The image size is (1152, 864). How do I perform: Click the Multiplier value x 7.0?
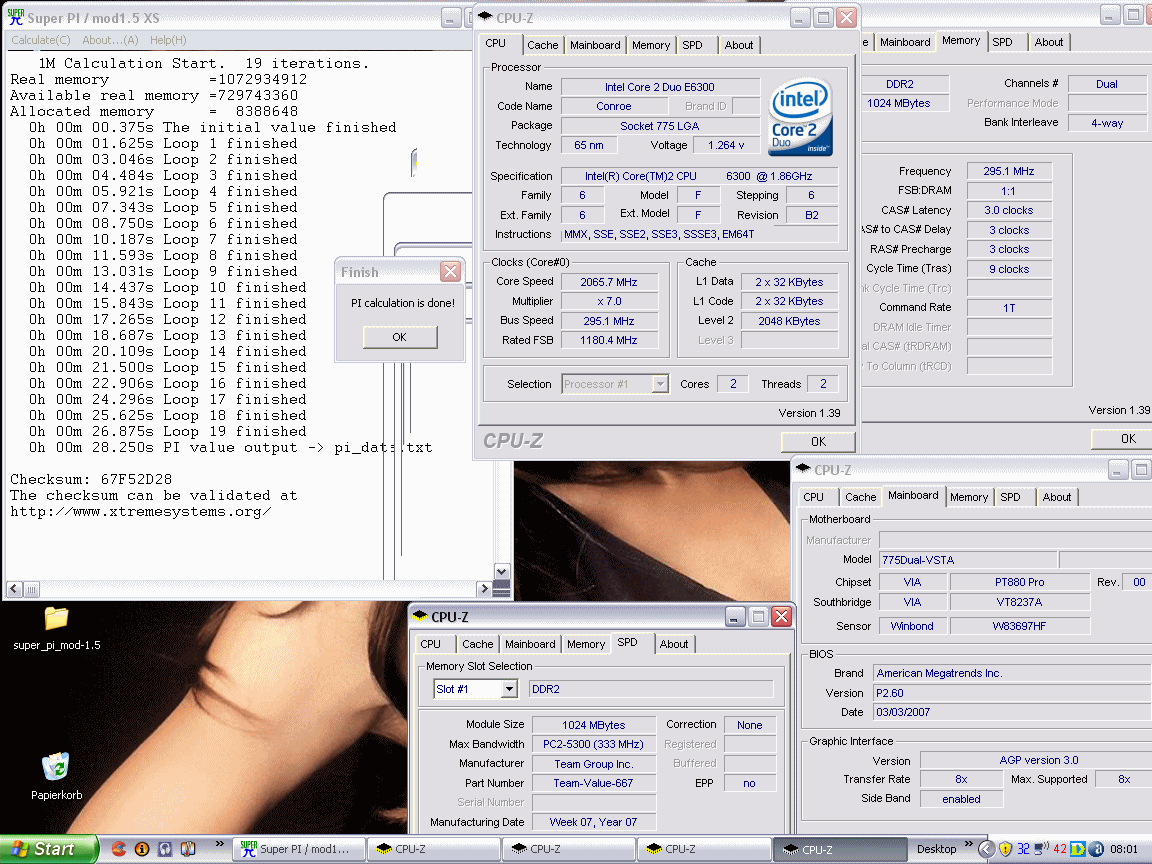tap(609, 300)
